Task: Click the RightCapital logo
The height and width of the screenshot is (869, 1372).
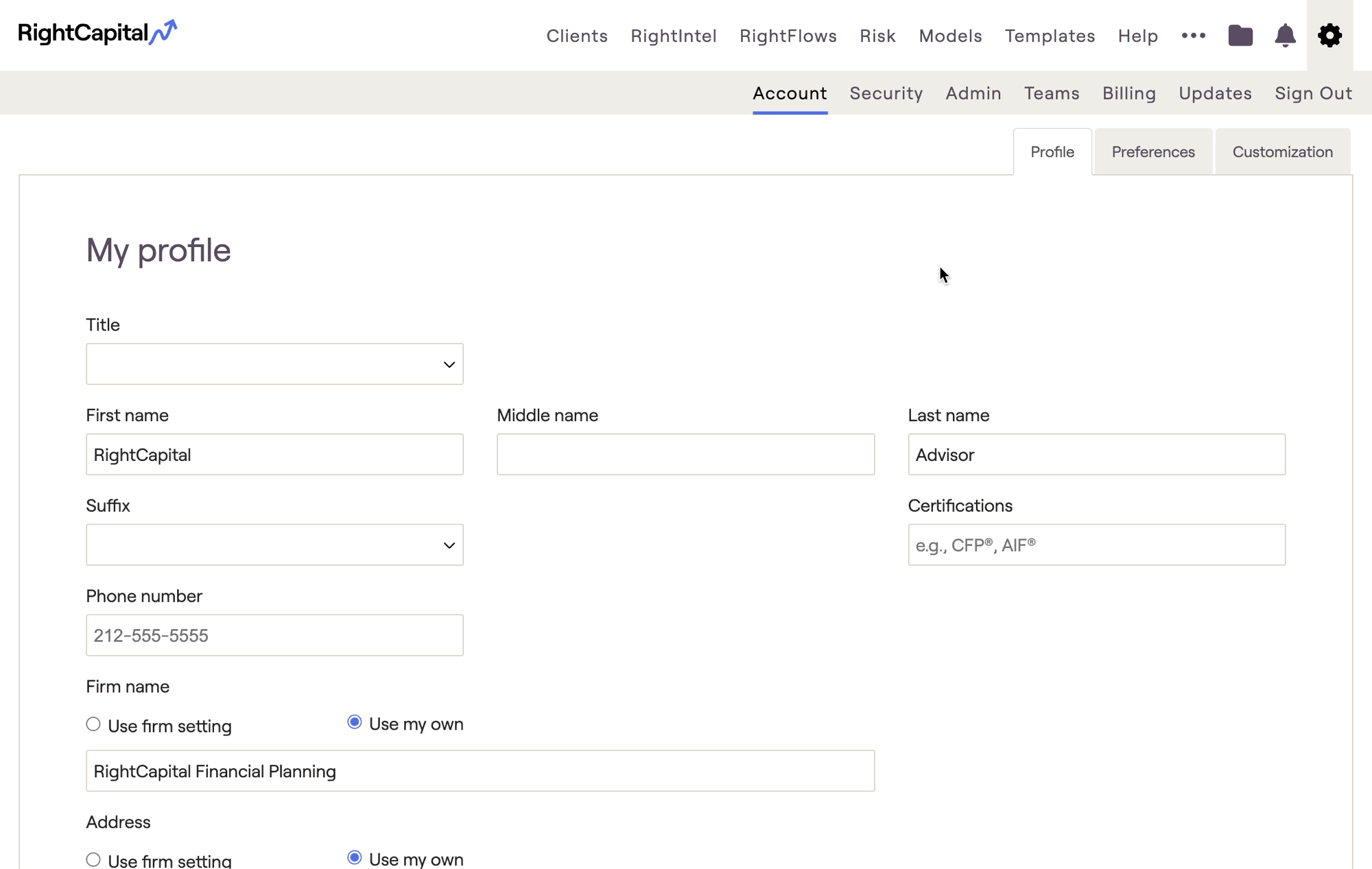Action: pos(97,32)
